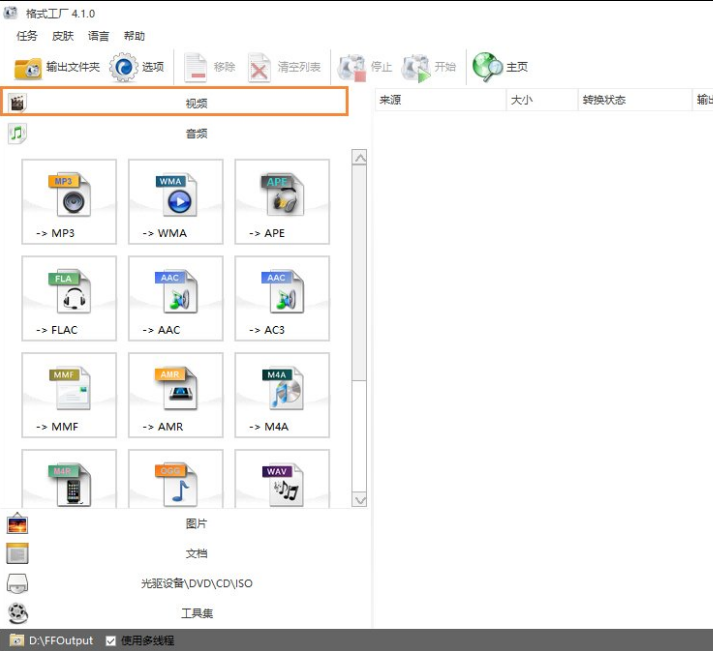Choose the AMR audio format icon
The image size is (713, 651).
175,395
